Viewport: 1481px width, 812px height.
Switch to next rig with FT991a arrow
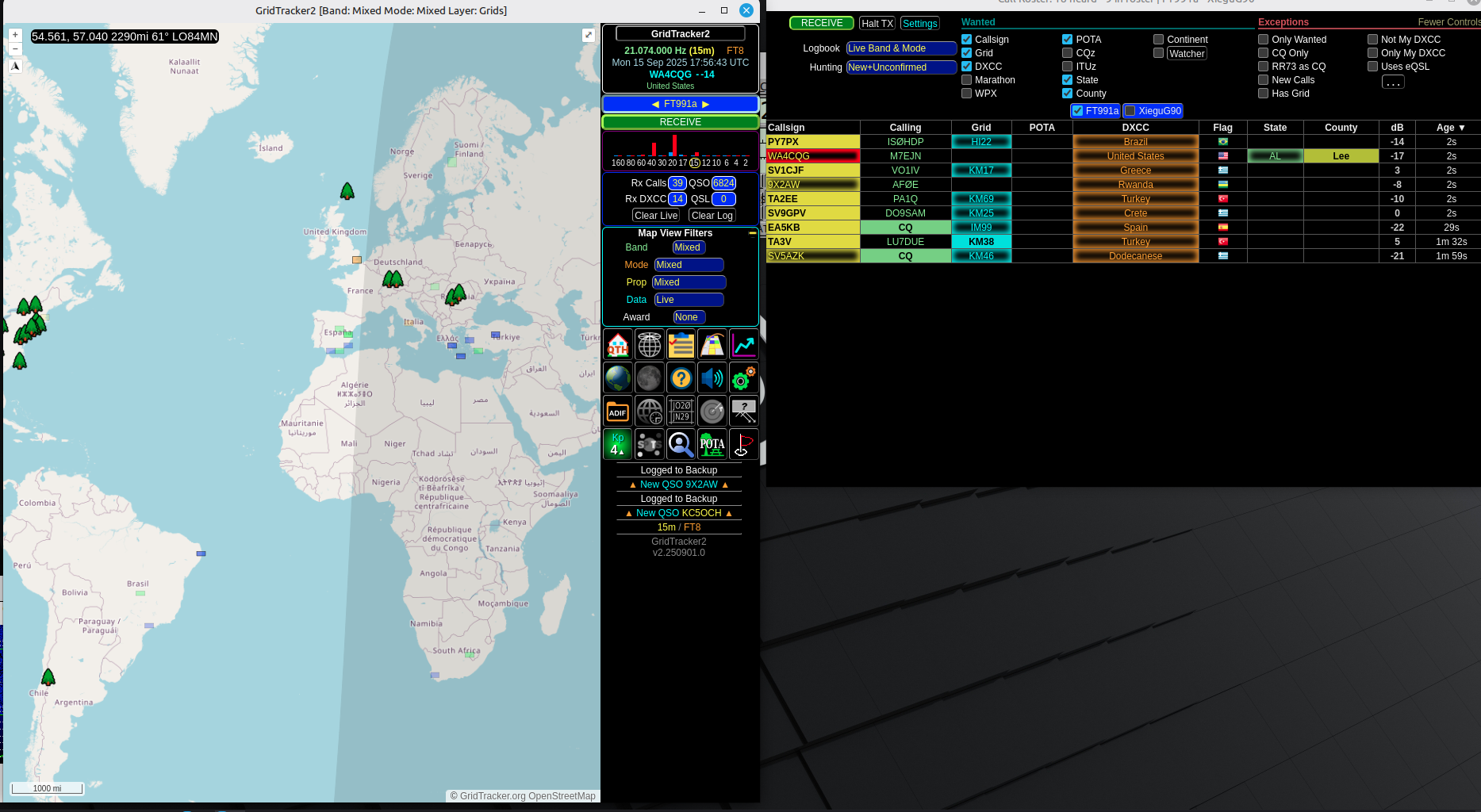704,103
